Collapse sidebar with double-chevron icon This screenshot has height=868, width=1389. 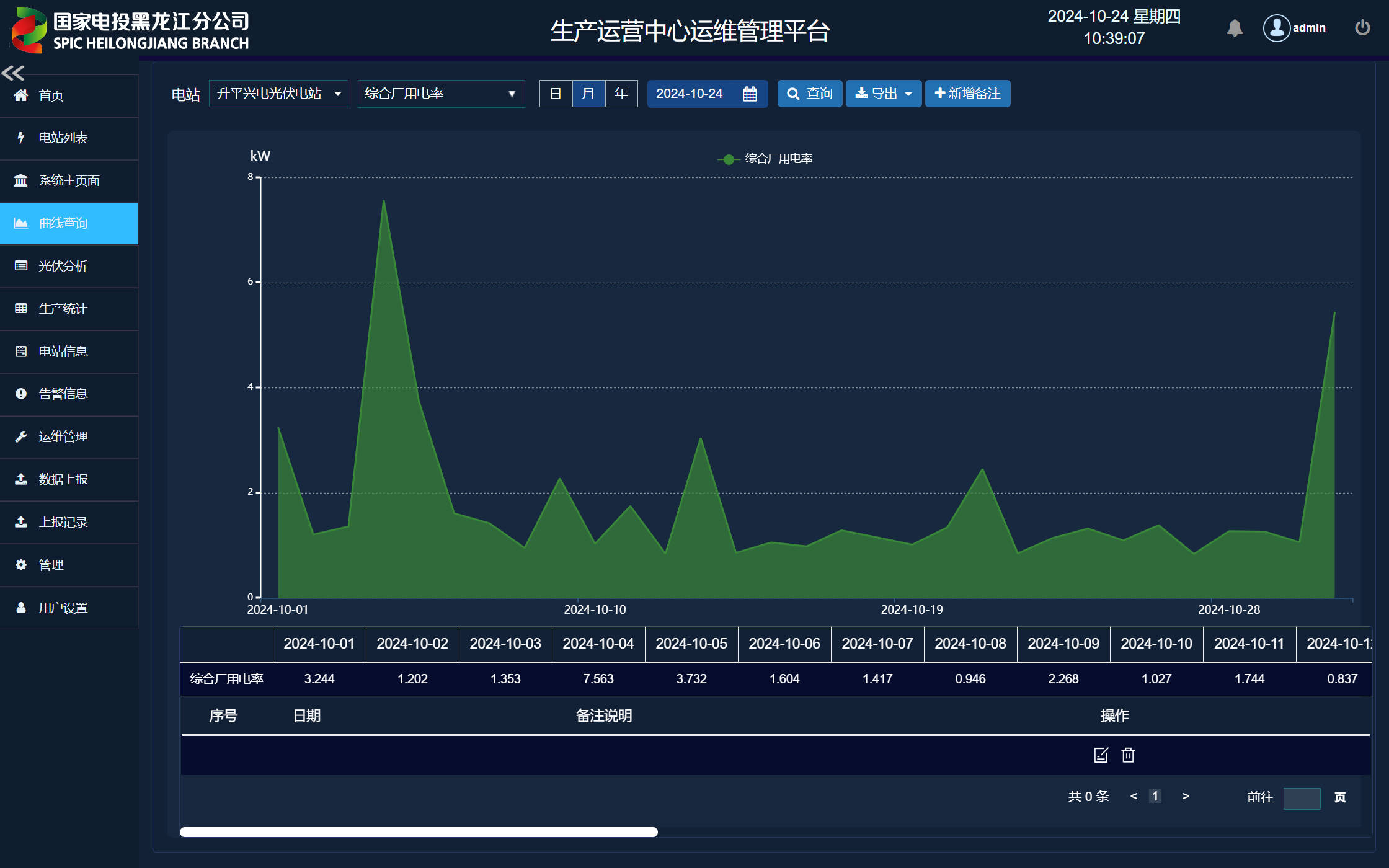coord(13,73)
